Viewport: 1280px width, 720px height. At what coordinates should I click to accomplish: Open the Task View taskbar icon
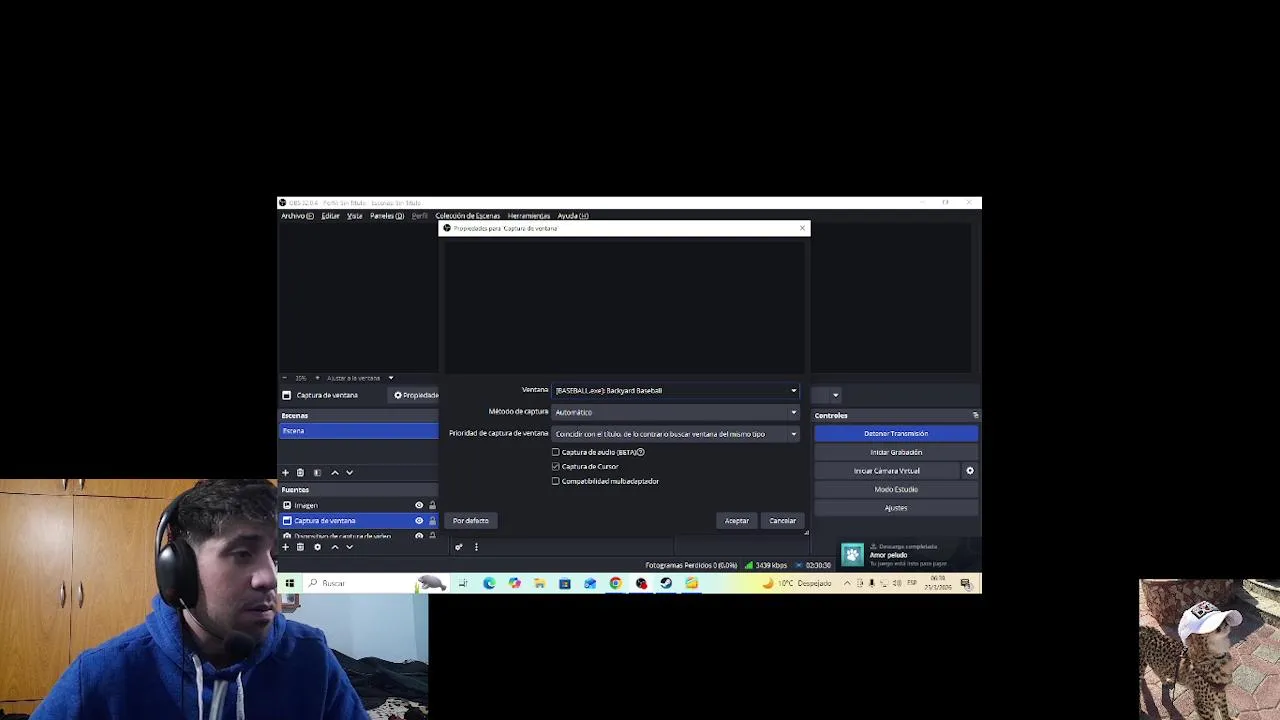pyautogui.click(x=463, y=583)
